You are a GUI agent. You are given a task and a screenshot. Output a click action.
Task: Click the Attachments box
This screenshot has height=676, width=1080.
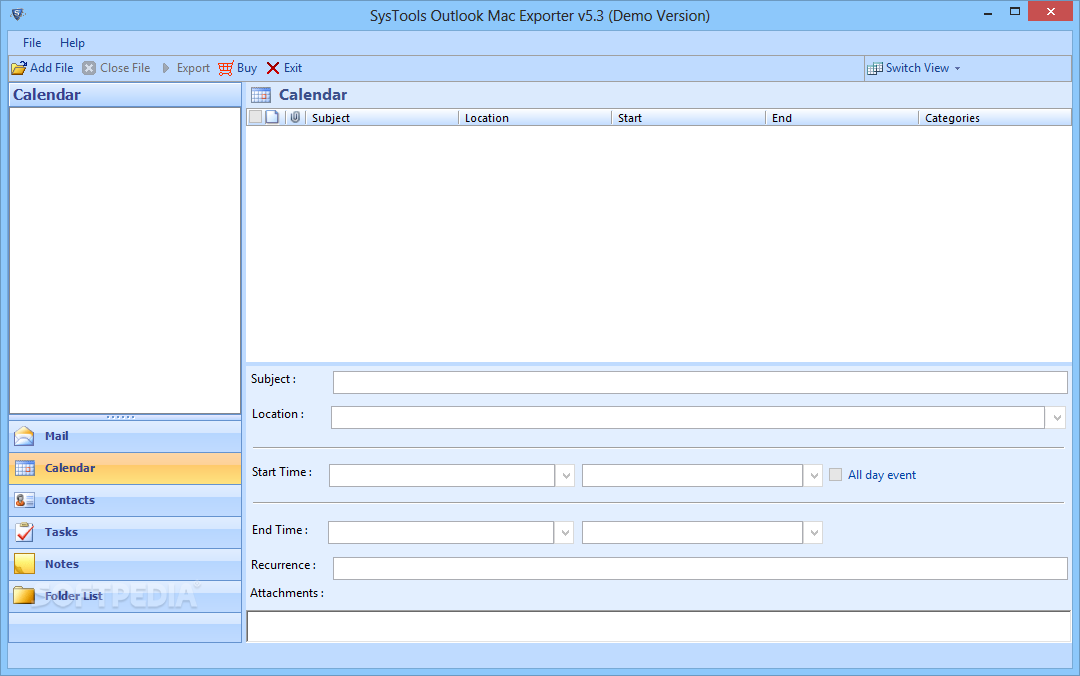[658, 627]
